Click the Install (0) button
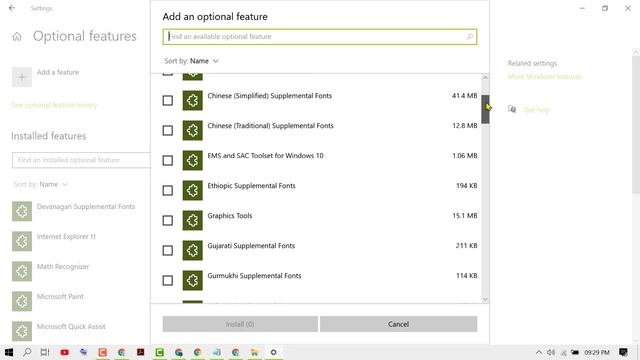 tap(240, 324)
